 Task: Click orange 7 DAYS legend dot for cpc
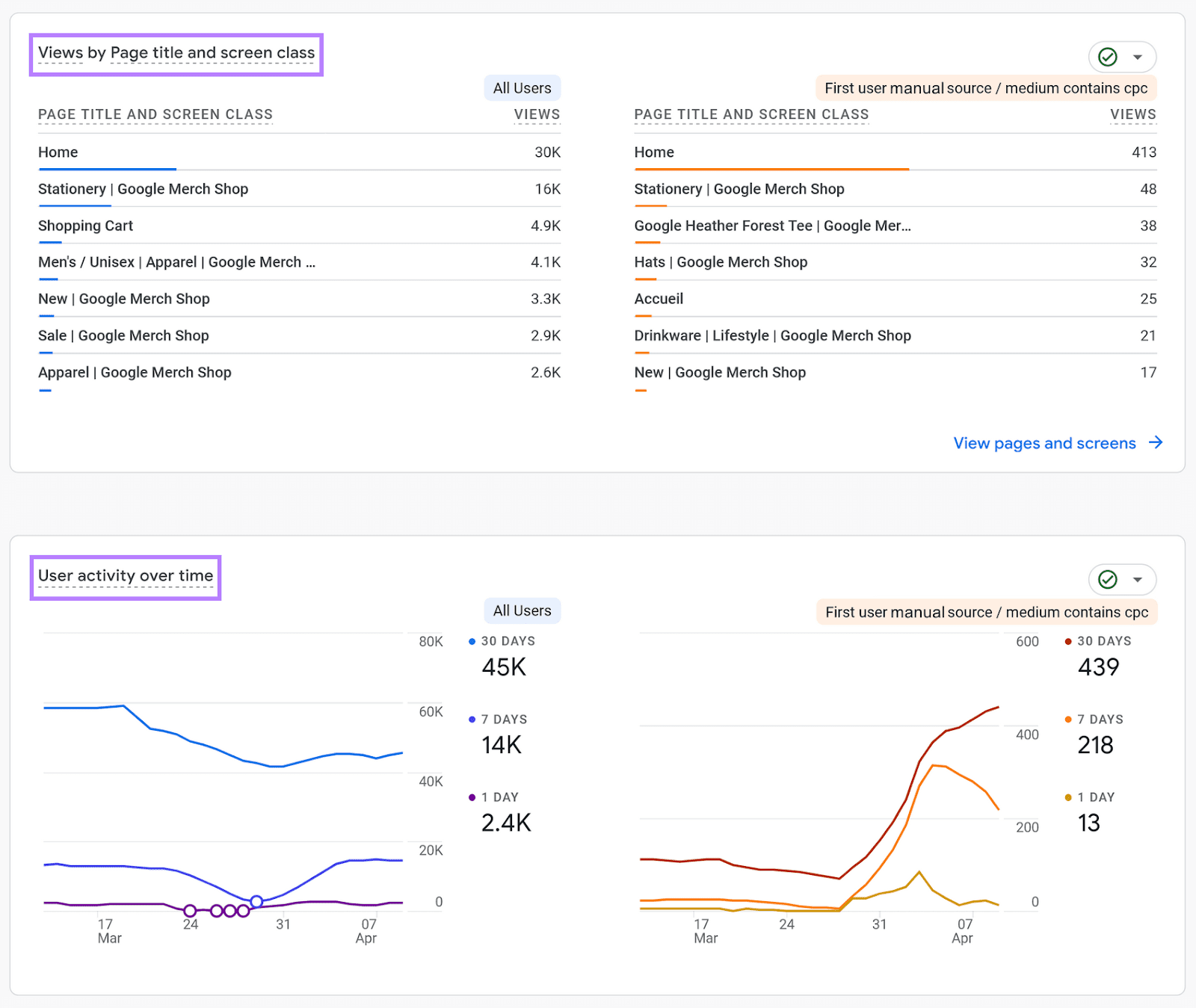point(1068,719)
